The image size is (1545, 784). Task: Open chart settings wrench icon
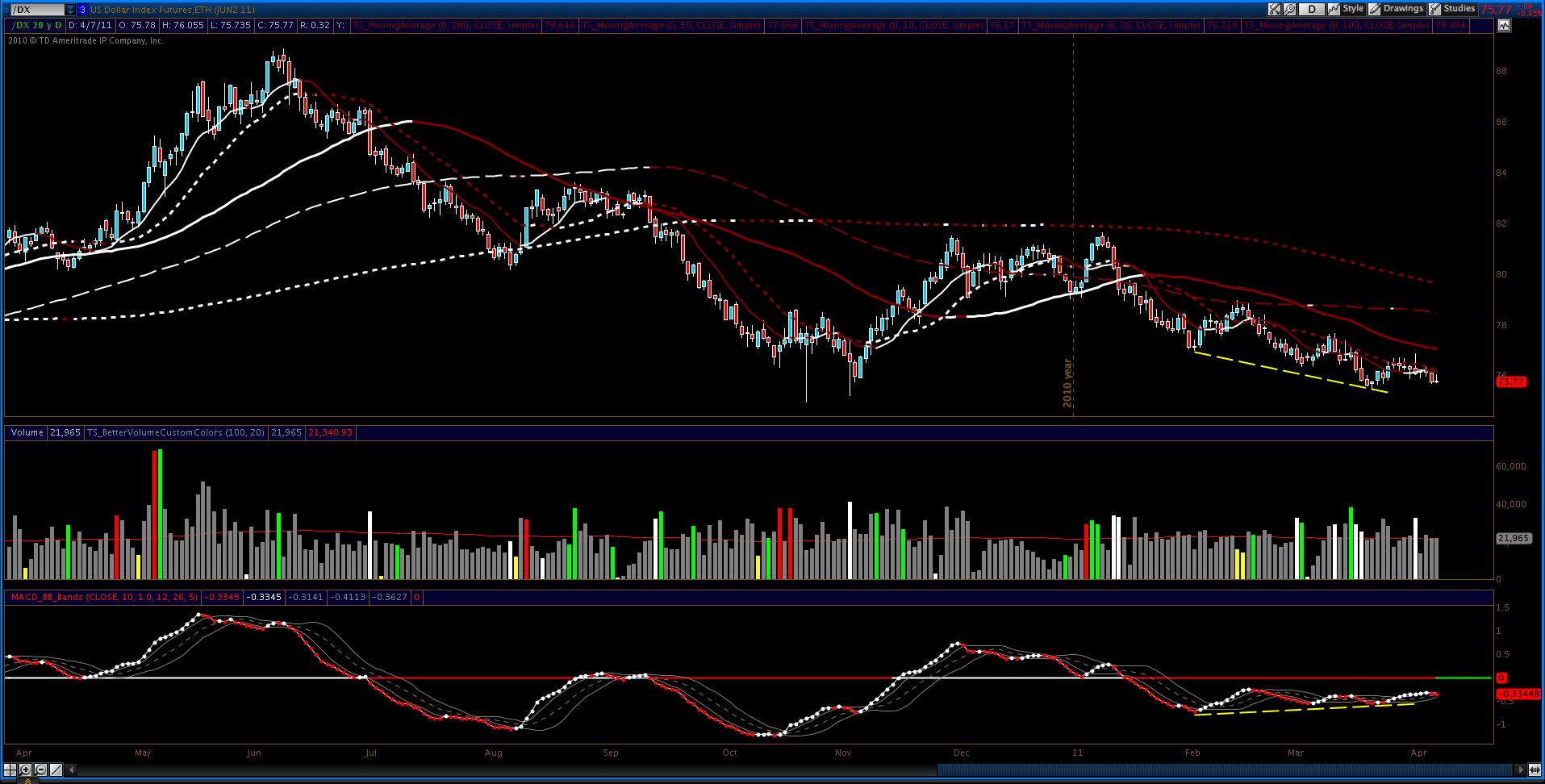coord(1289,10)
